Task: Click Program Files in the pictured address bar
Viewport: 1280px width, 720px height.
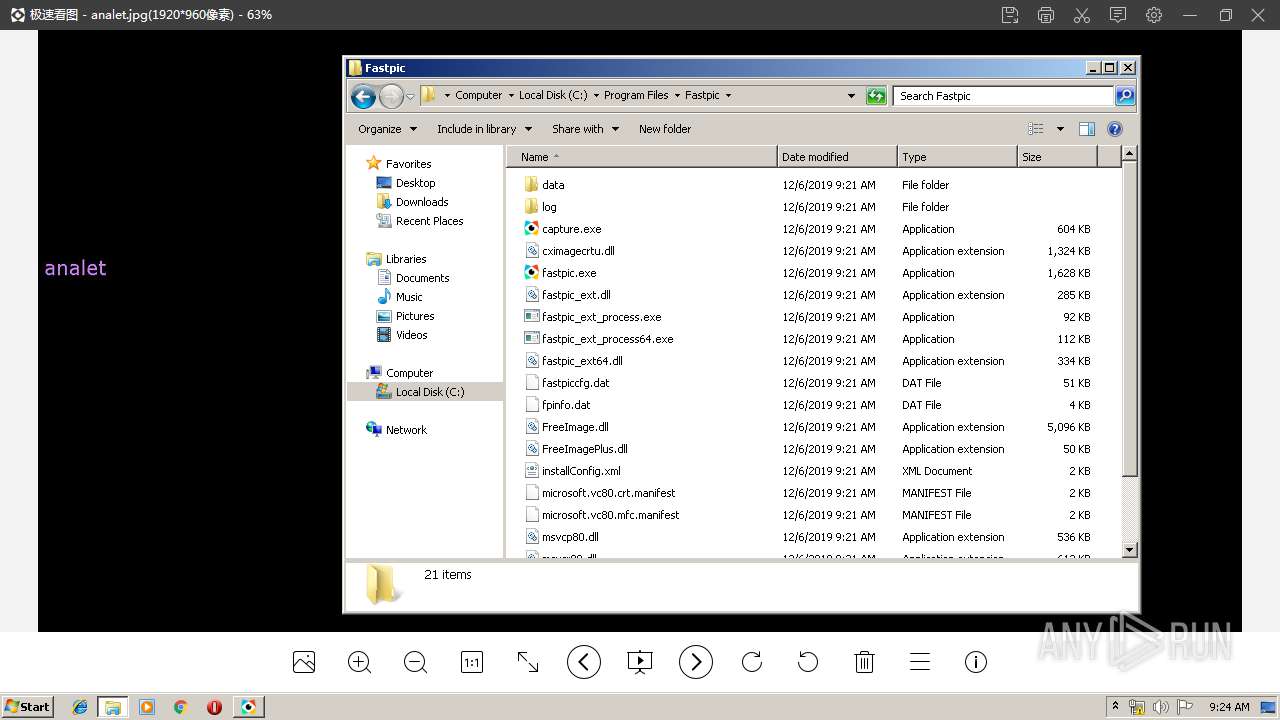Action: (x=636, y=96)
